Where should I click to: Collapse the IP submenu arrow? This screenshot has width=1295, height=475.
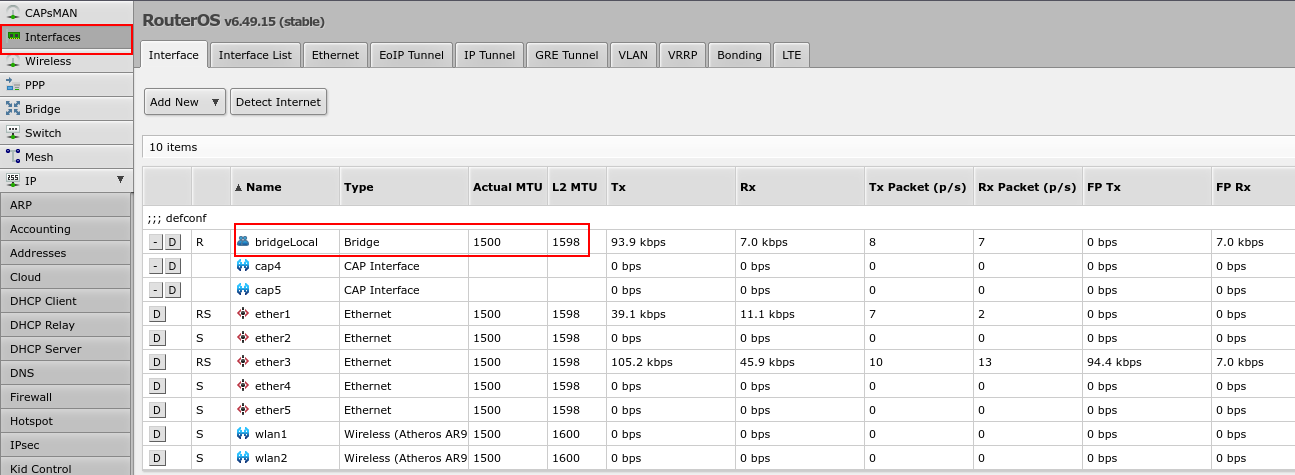(121, 180)
